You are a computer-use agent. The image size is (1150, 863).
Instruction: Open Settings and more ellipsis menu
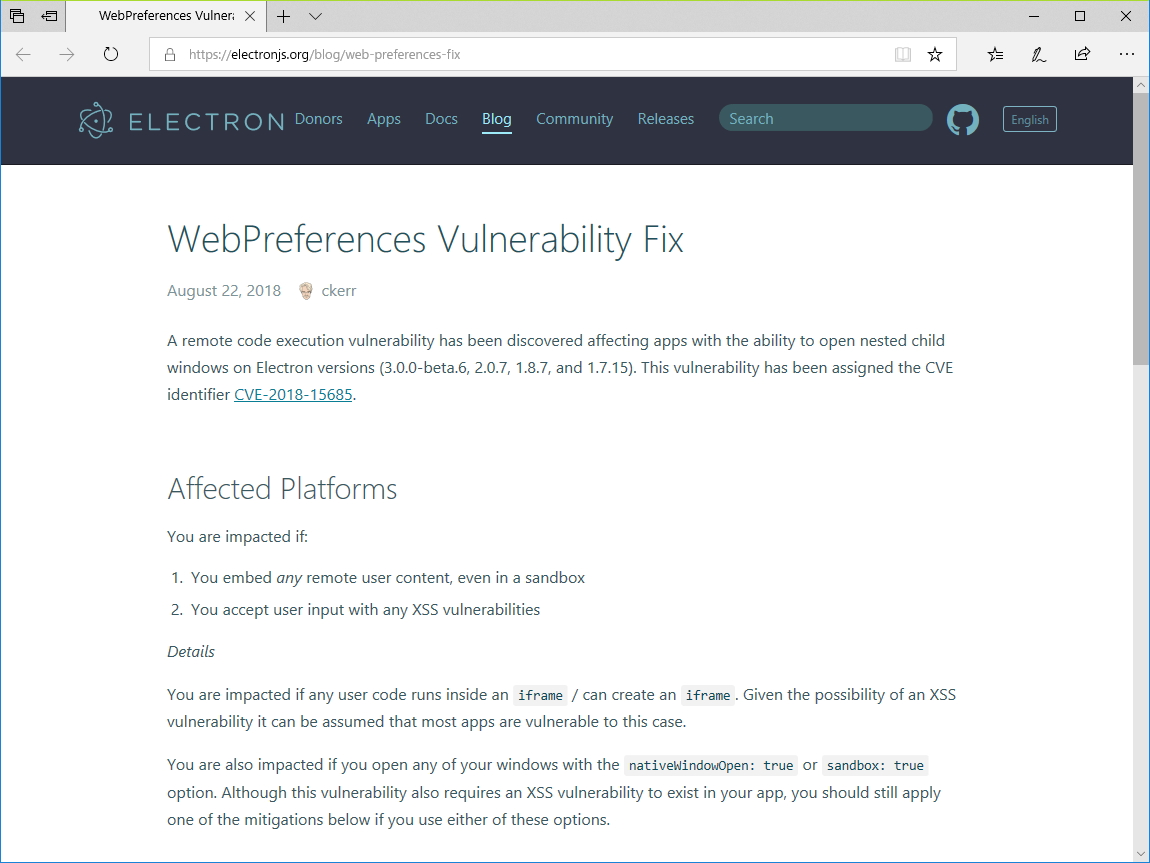(x=1127, y=55)
